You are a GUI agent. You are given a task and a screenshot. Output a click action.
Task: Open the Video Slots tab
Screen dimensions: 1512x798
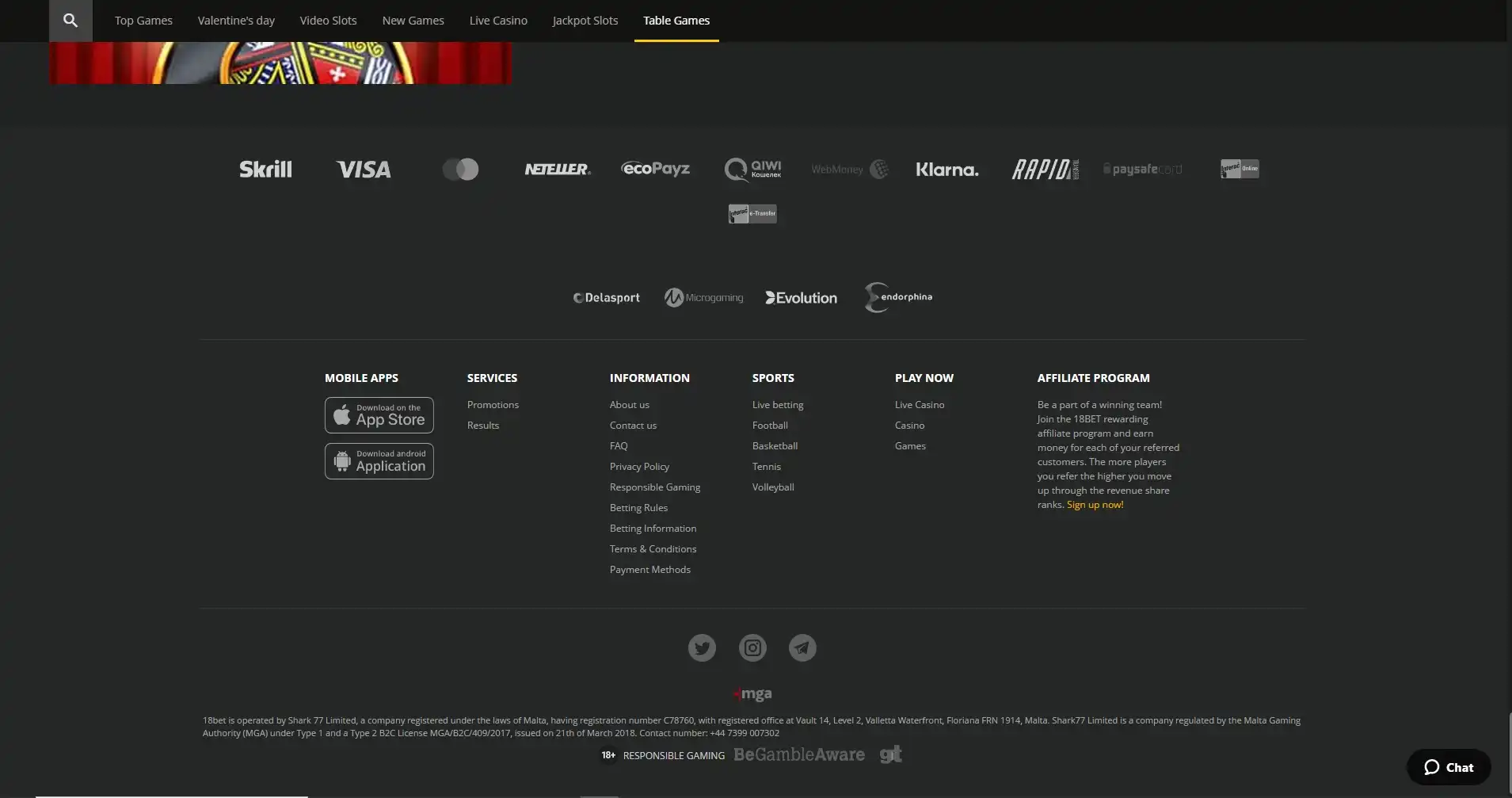[328, 21]
